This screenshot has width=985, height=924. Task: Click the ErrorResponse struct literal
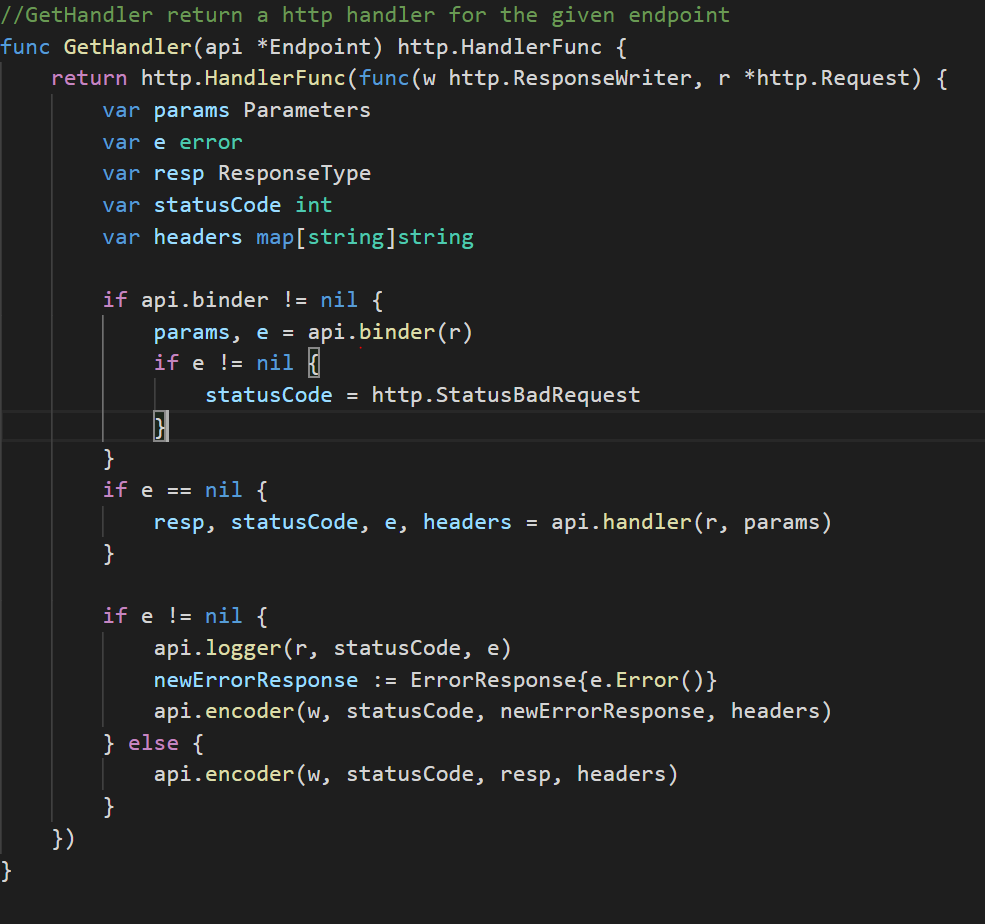pos(494,679)
